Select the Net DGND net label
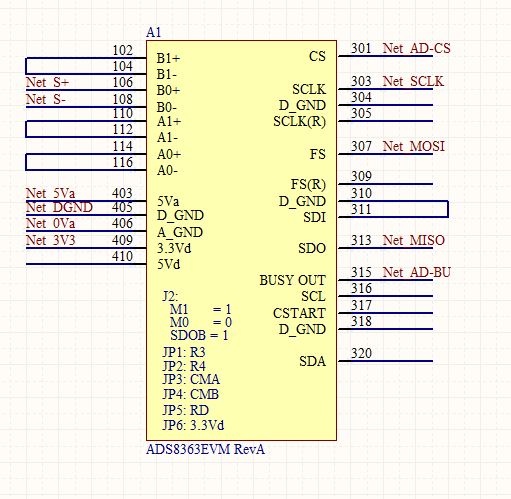 (x=59, y=207)
